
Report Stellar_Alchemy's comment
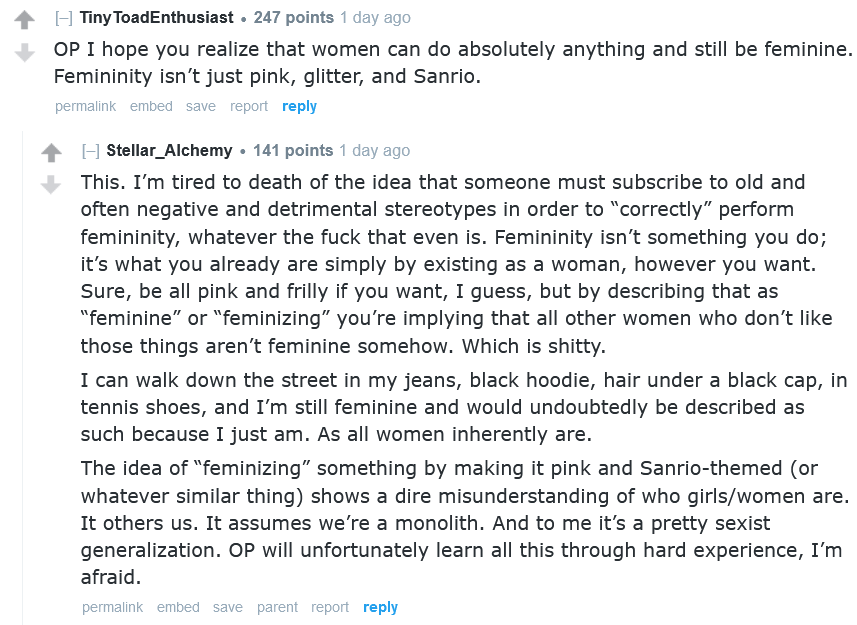[330, 607]
